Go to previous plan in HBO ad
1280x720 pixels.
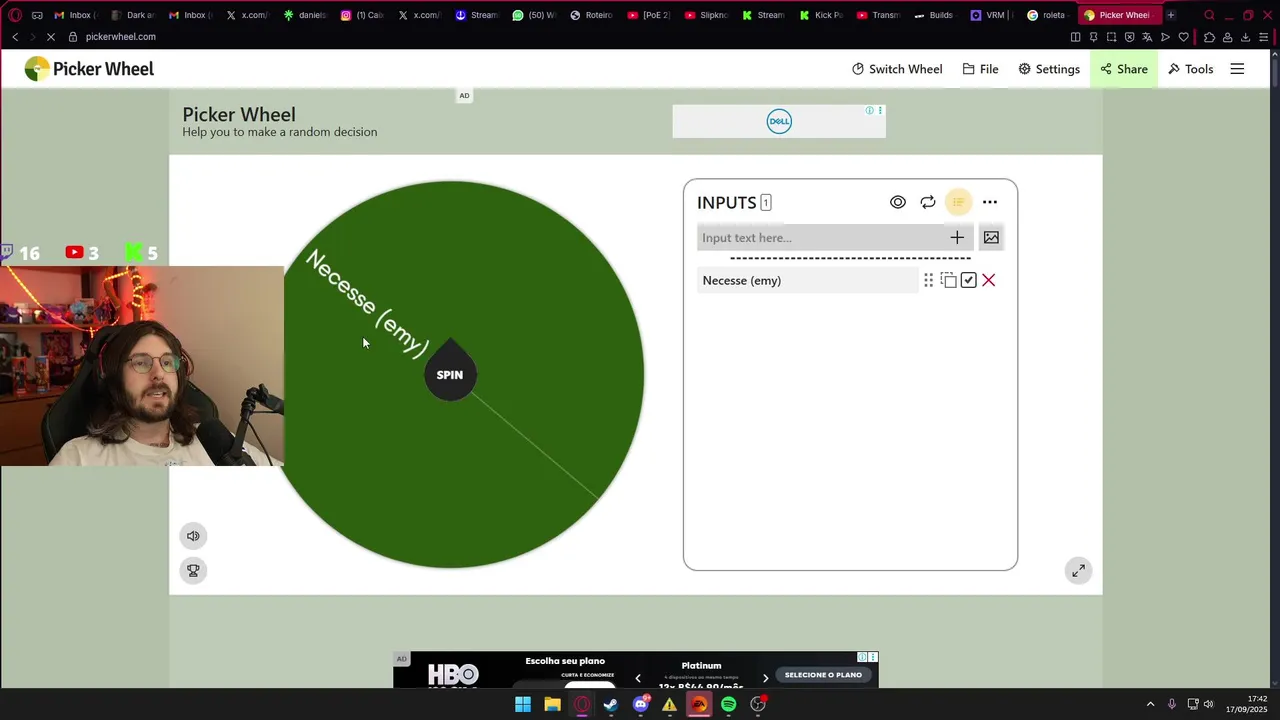coord(638,678)
